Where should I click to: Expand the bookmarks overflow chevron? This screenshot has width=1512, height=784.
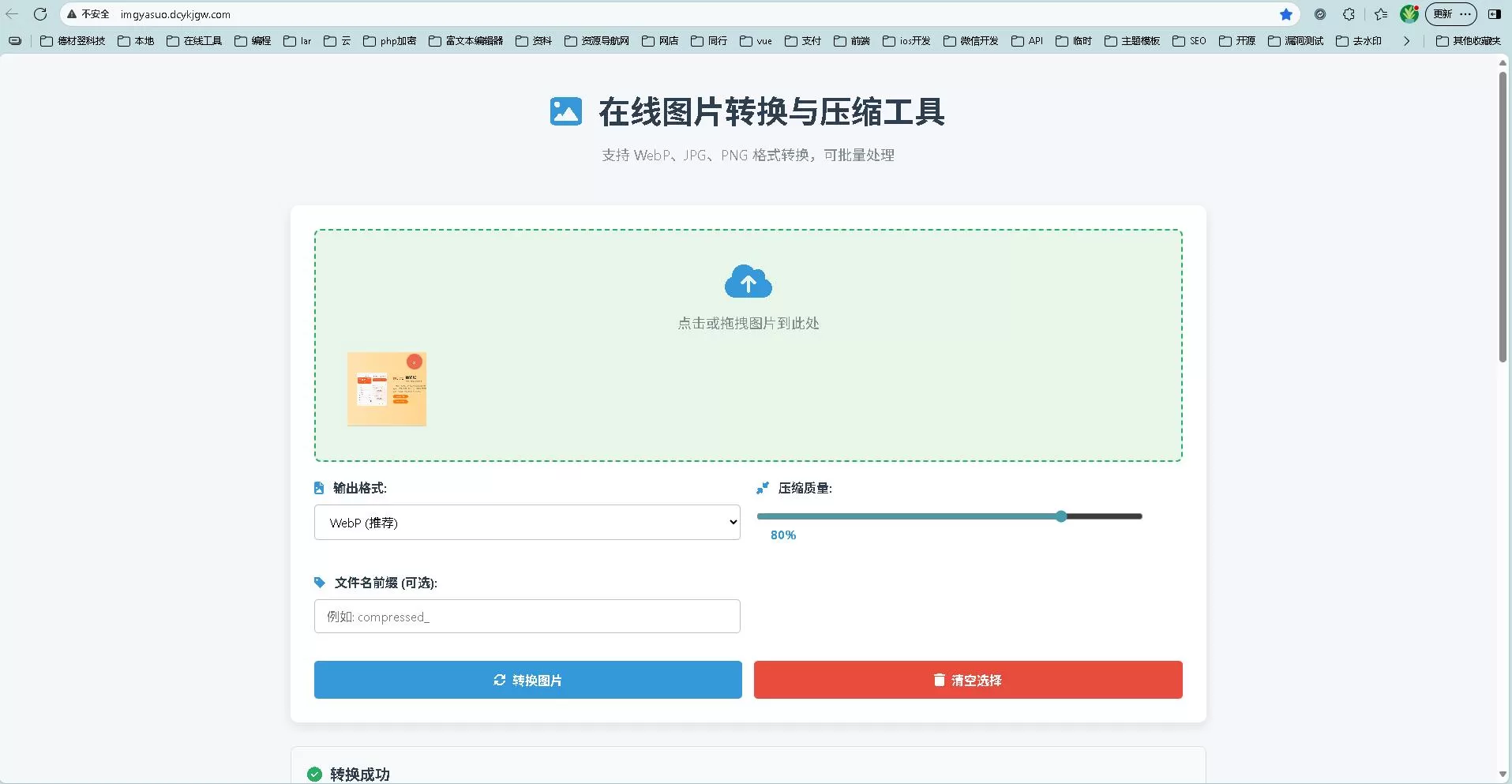pyautogui.click(x=1406, y=41)
